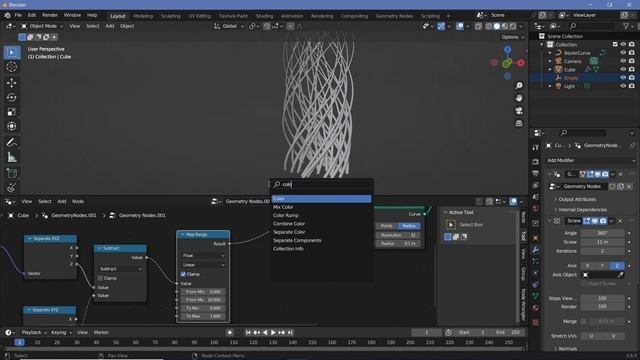This screenshot has width=640, height=360.
Task: Open the Float data type dropdown
Action: pyautogui.click(x=203, y=256)
